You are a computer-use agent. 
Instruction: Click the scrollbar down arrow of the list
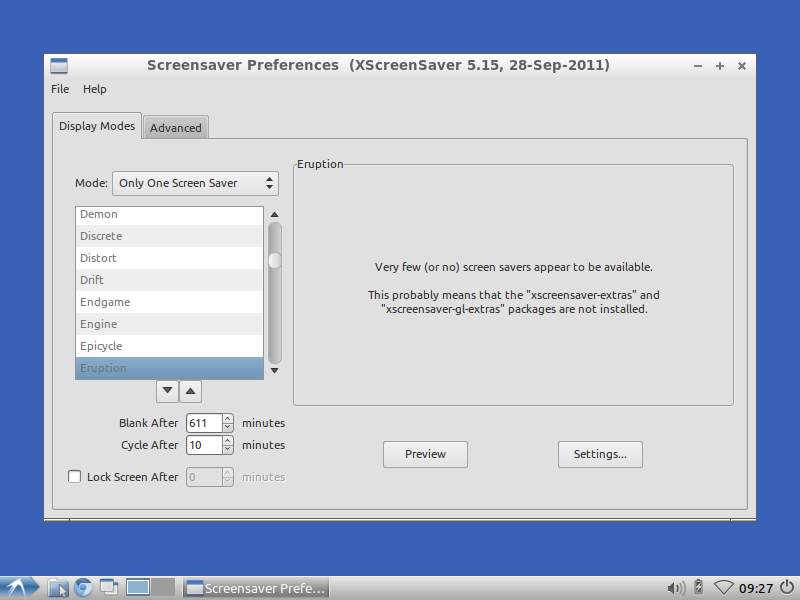click(x=274, y=370)
